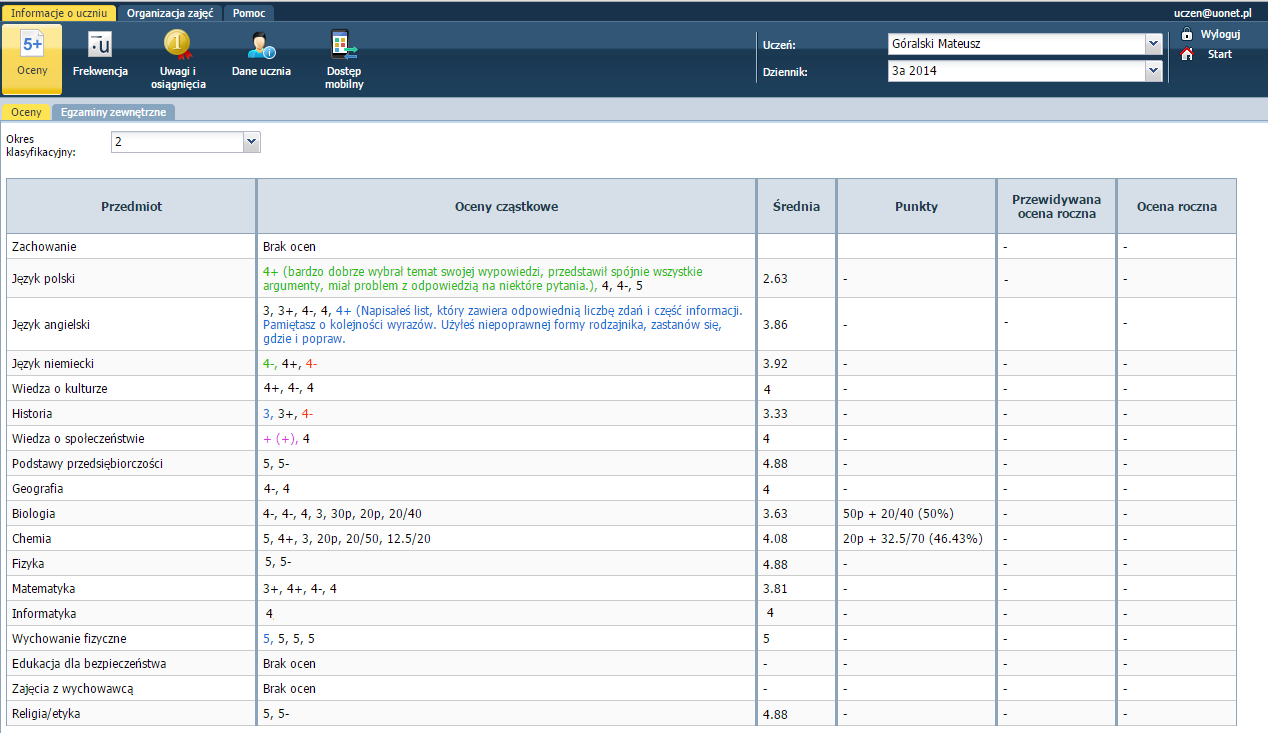Viewport: 1268px width, 733px height.
Task: Expand the Okres klasyfikacyjny dropdown arrow
Action: [x=252, y=142]
